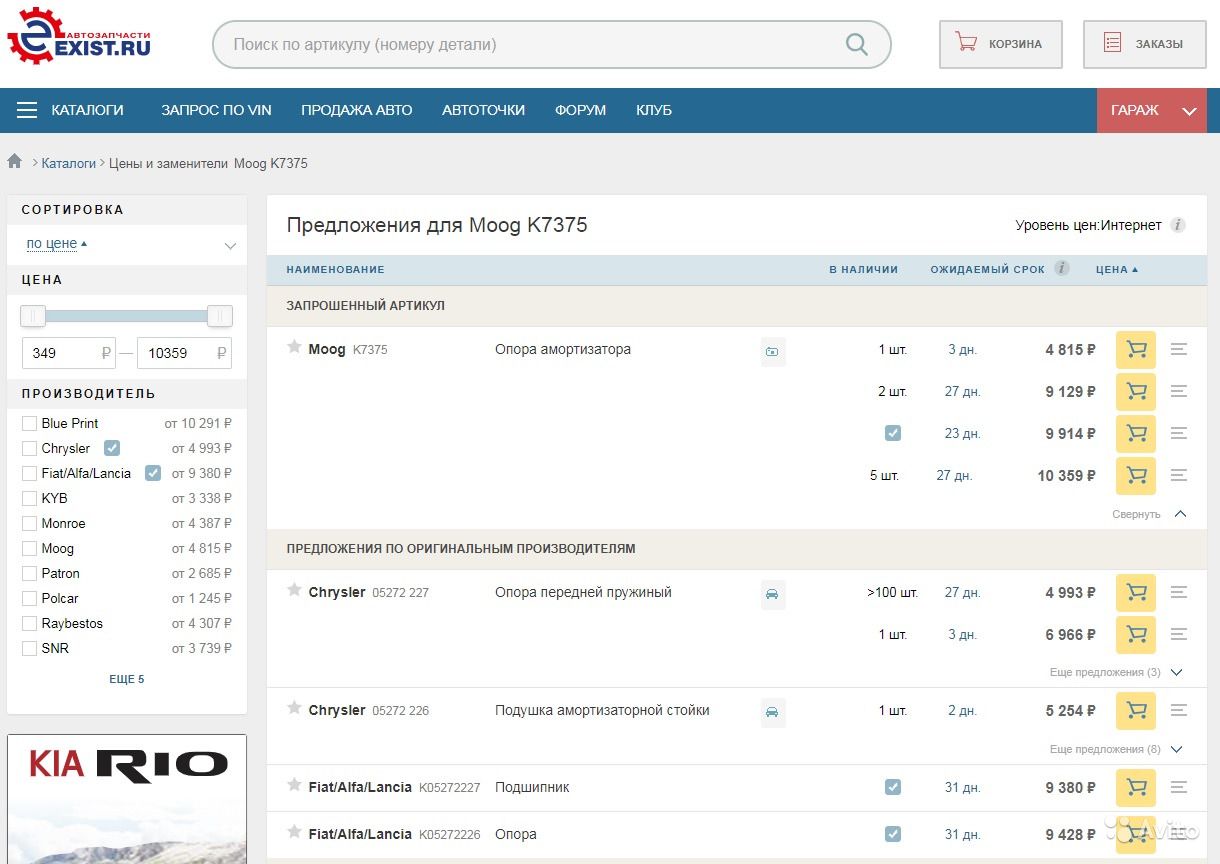Tick the Blue Print manufacturer checkbox

(x=29, y=424)
